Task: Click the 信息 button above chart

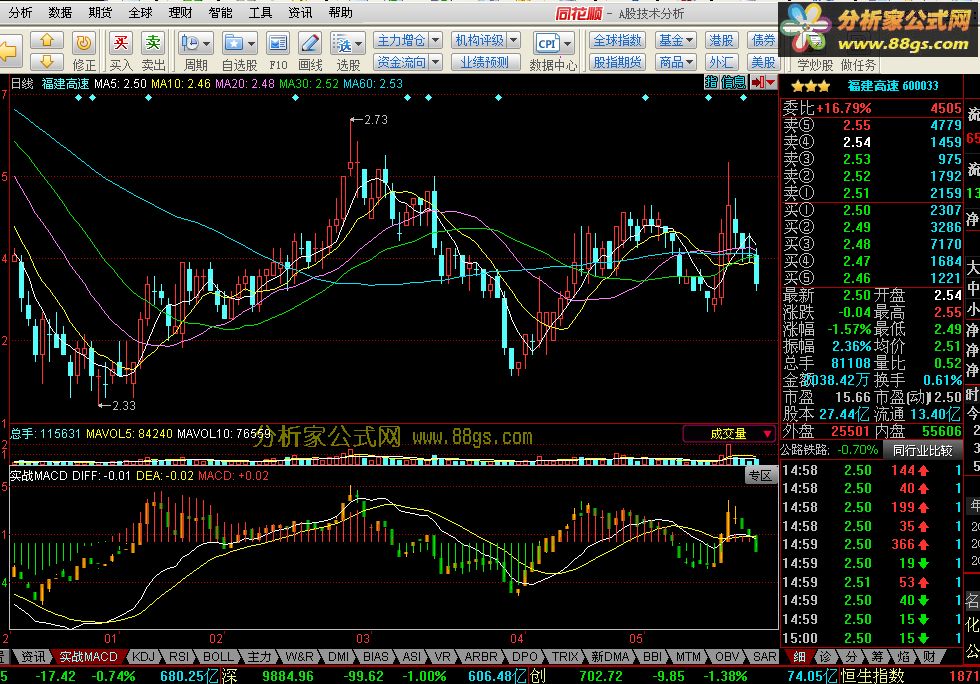Action: coord(734,83)
